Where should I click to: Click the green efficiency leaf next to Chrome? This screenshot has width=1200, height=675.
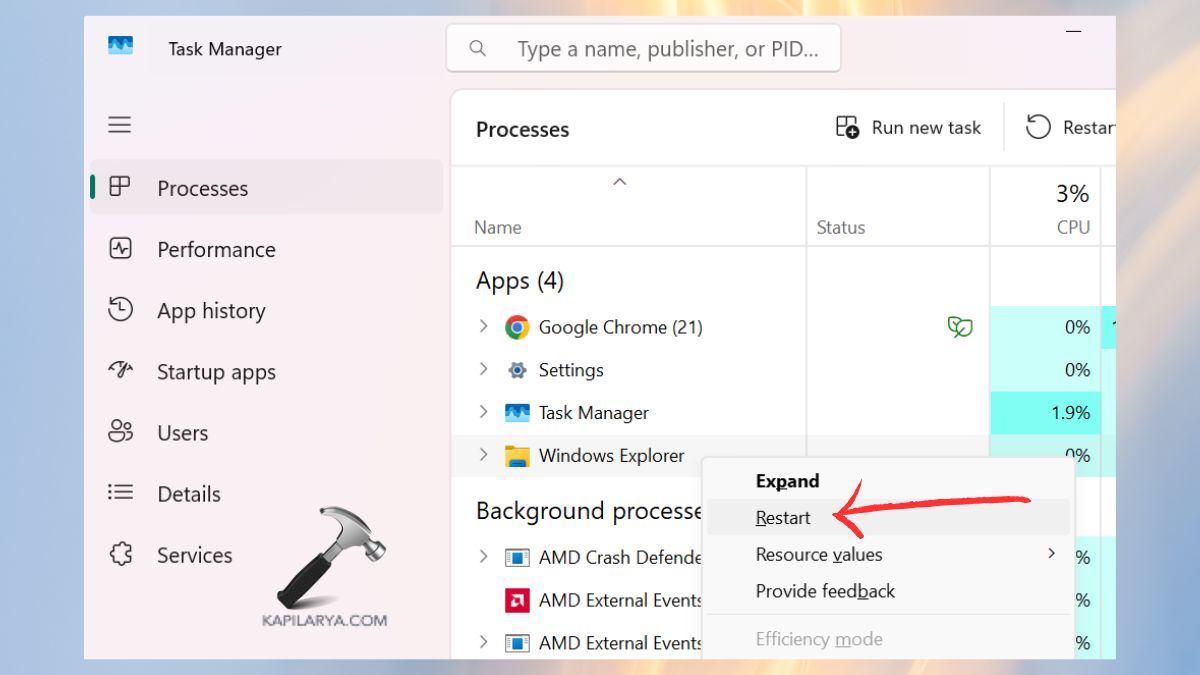pos(960,327)
